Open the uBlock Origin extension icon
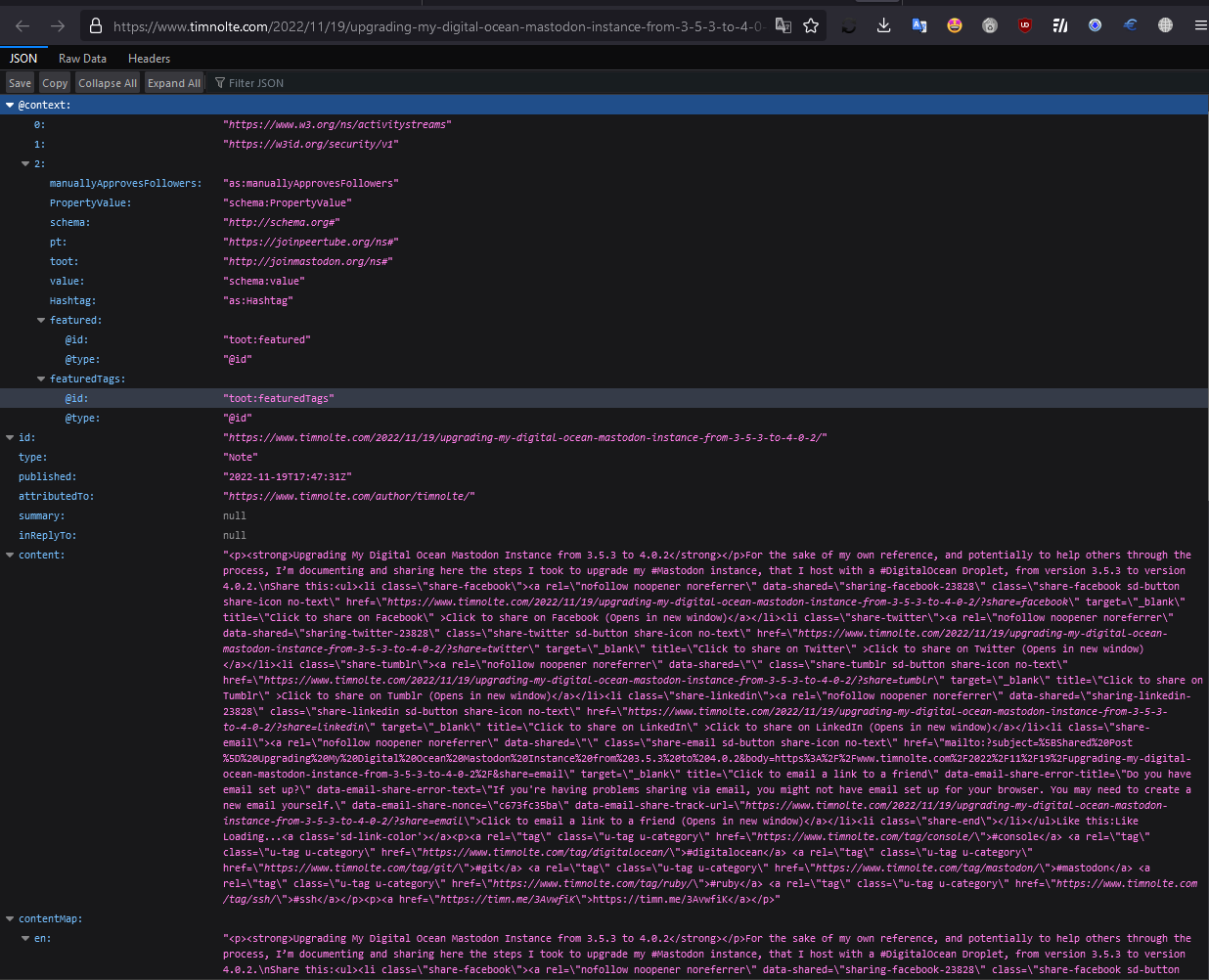The height and width of the screenshot is (980, 1209). [x=1025, y=26]
